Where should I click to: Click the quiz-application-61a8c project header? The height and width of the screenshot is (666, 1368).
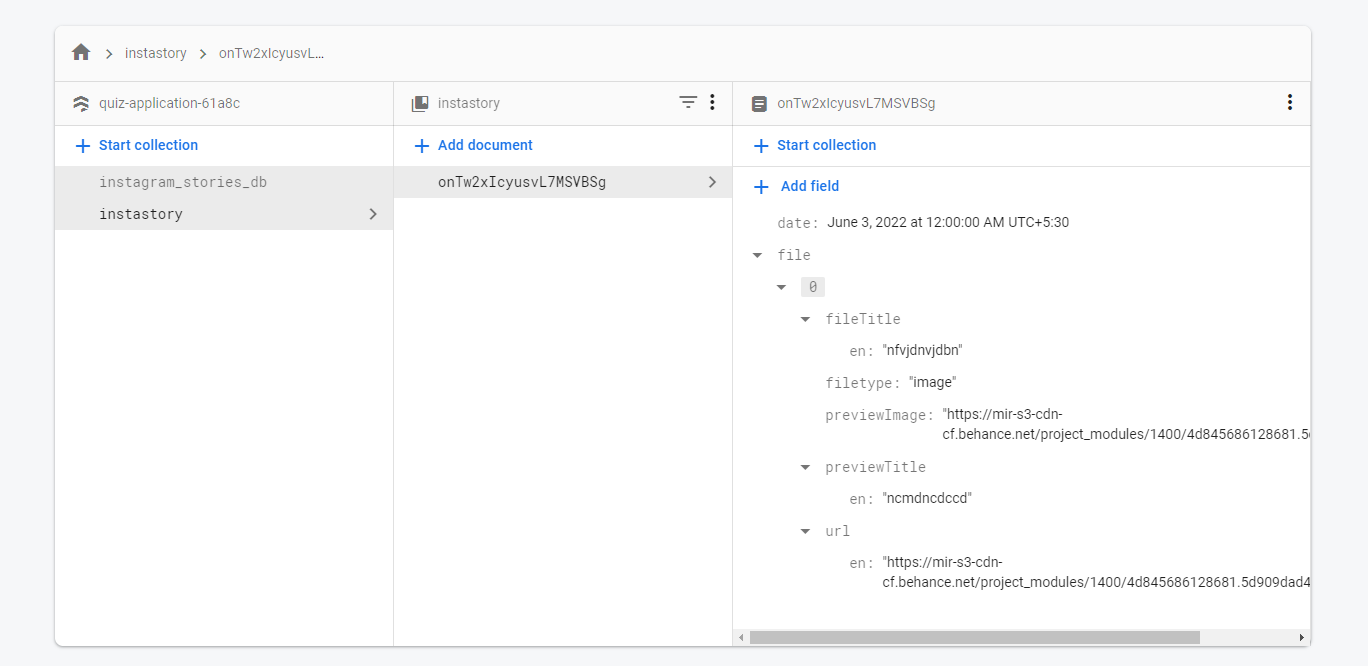[169, 103]
